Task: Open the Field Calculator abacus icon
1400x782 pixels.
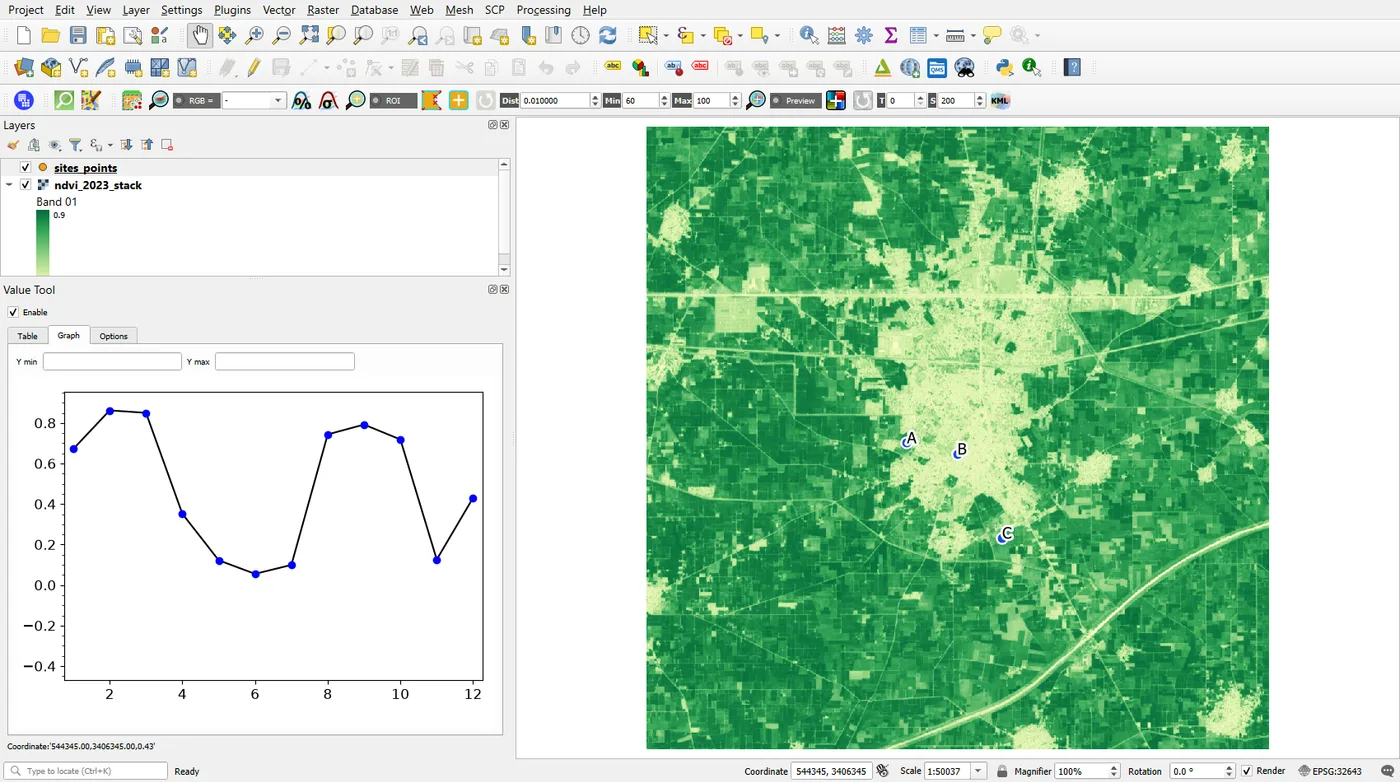Action: click(x=837, y=35)
